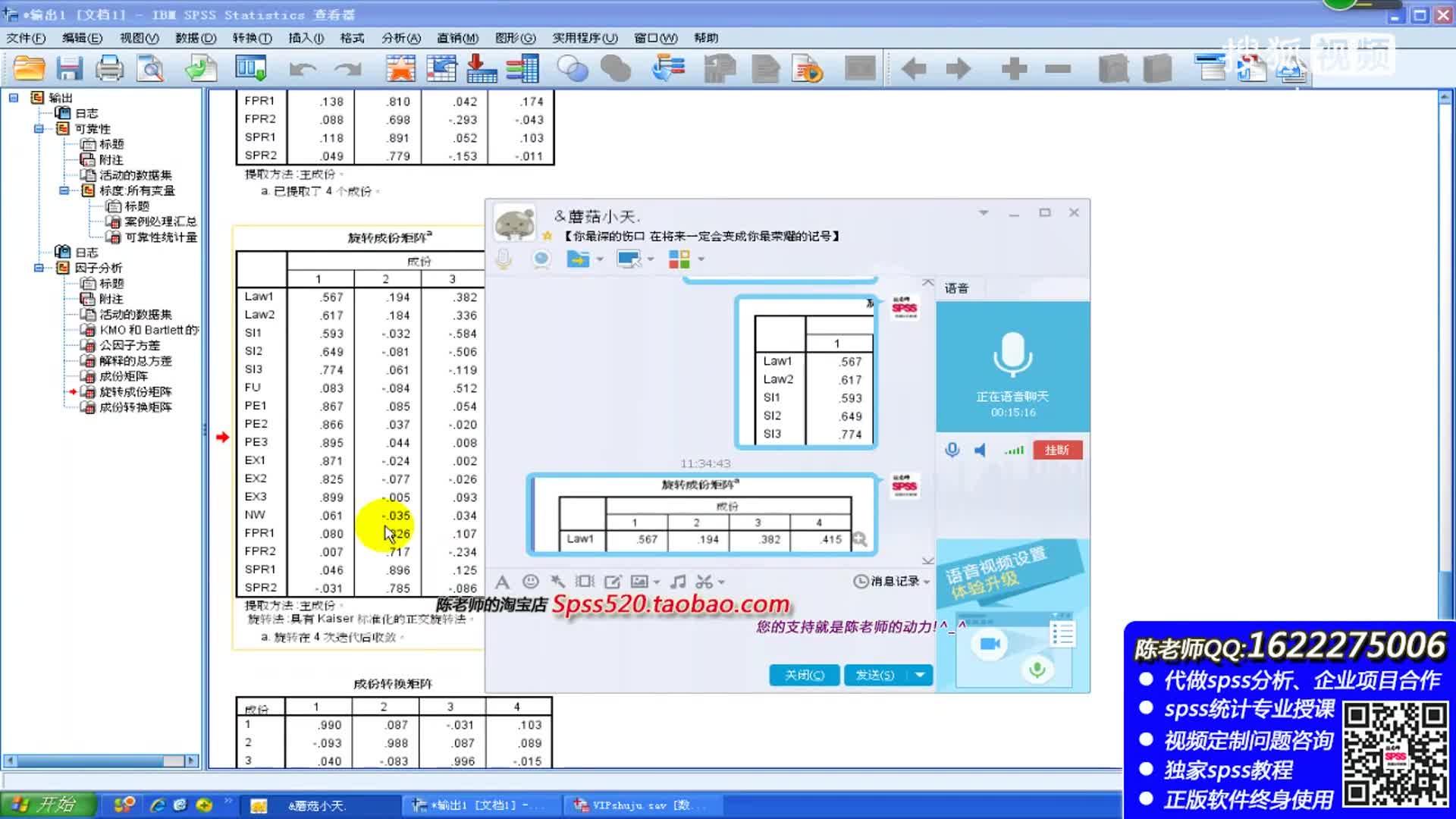This screenshot has width=1456, height=819.
Task: Click the Open folder toolbar icon
Action: [29, 69]
